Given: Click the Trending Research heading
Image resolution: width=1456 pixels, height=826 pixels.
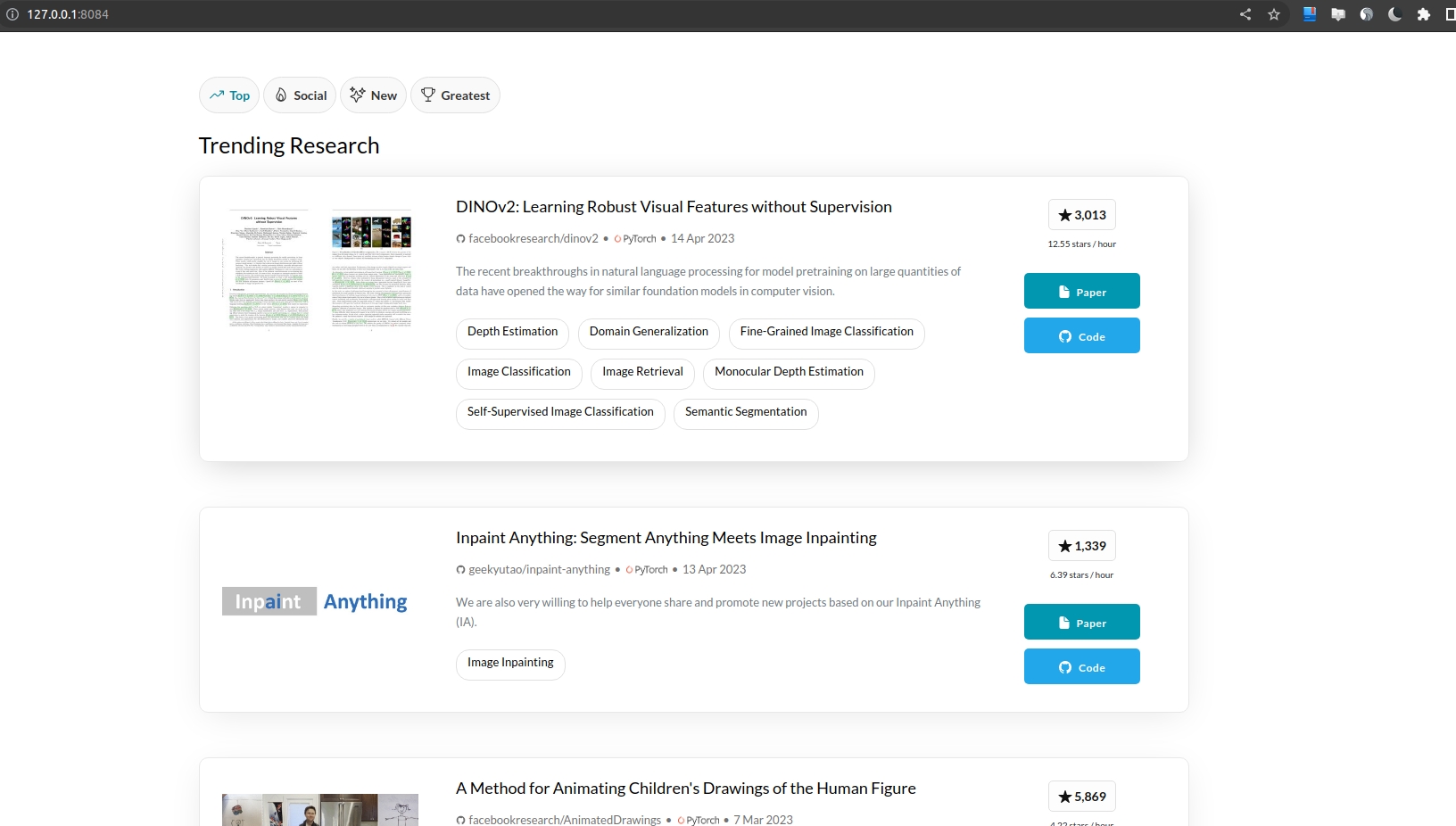Looking at the screenshot, I should tap(289, 145).
